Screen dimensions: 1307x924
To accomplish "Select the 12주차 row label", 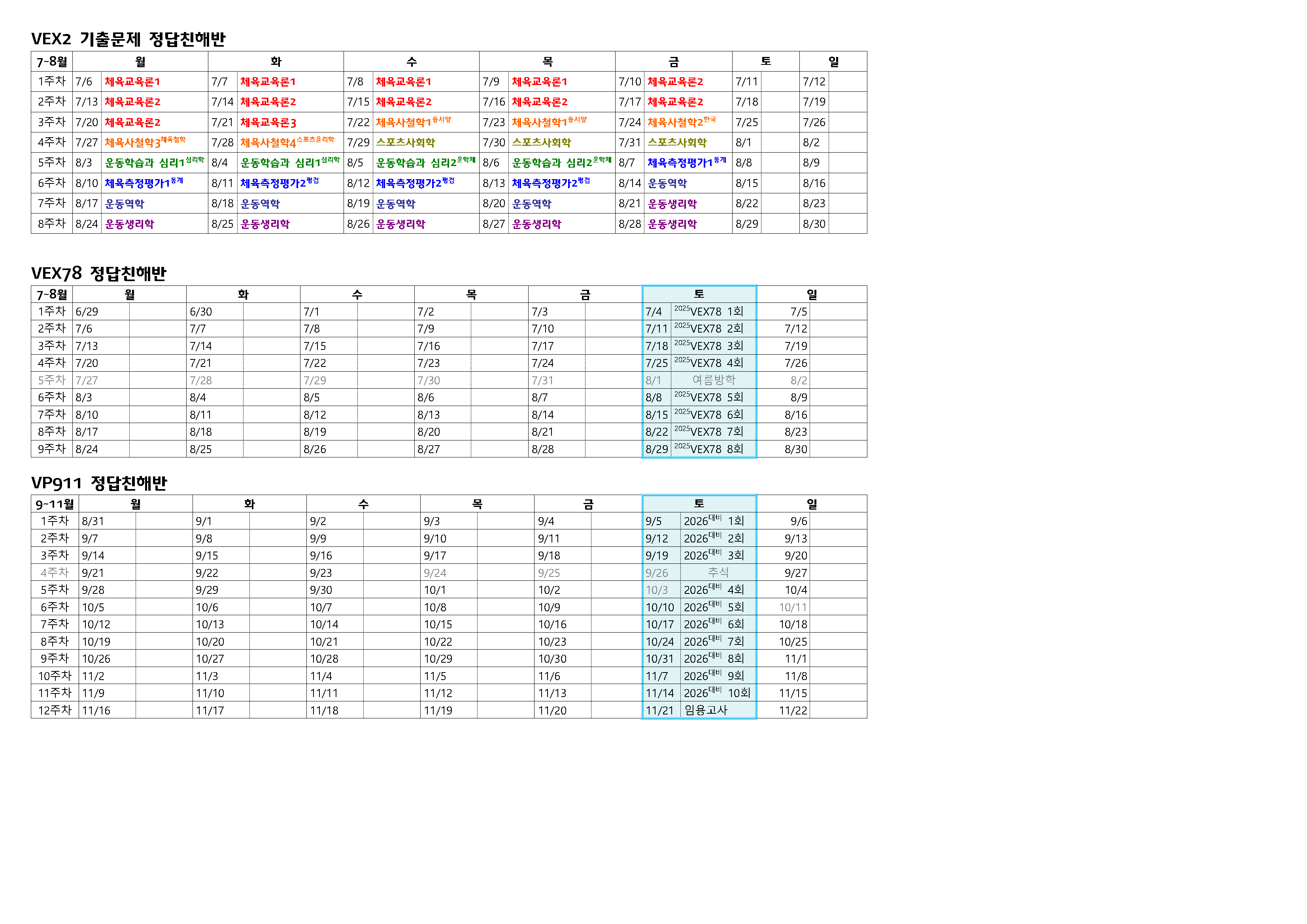I will [55, 710].
